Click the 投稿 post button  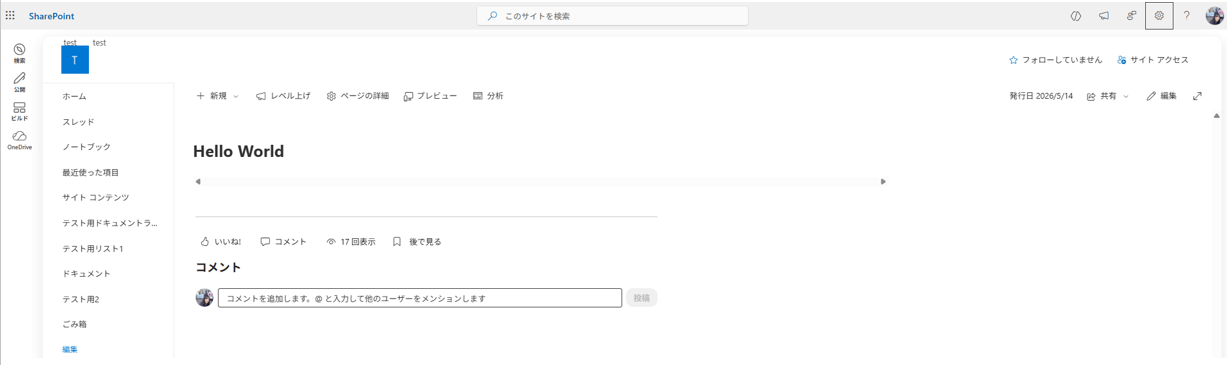click(641, 298)
